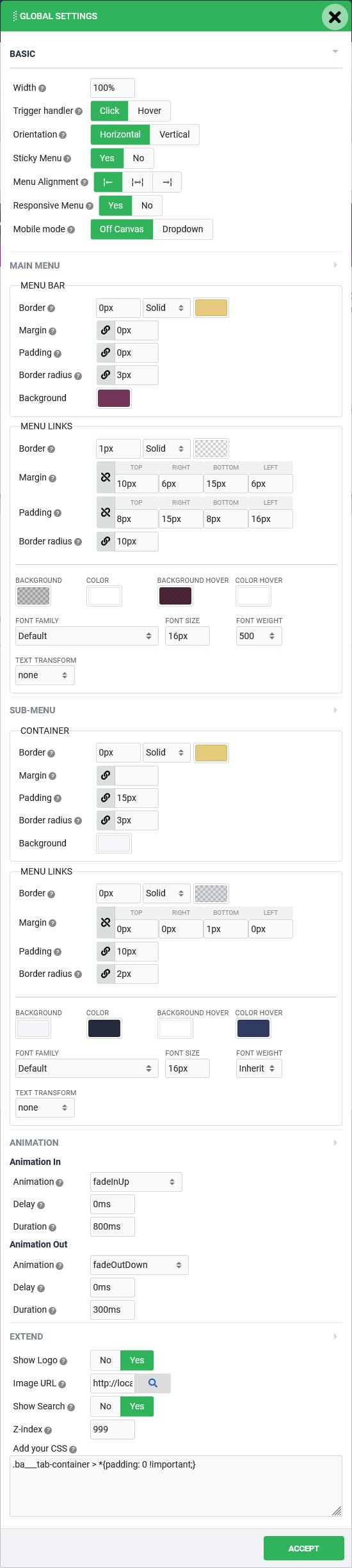Link Menu Links margin sides together
Screen dimensions: 352x1568
[106, 477]
